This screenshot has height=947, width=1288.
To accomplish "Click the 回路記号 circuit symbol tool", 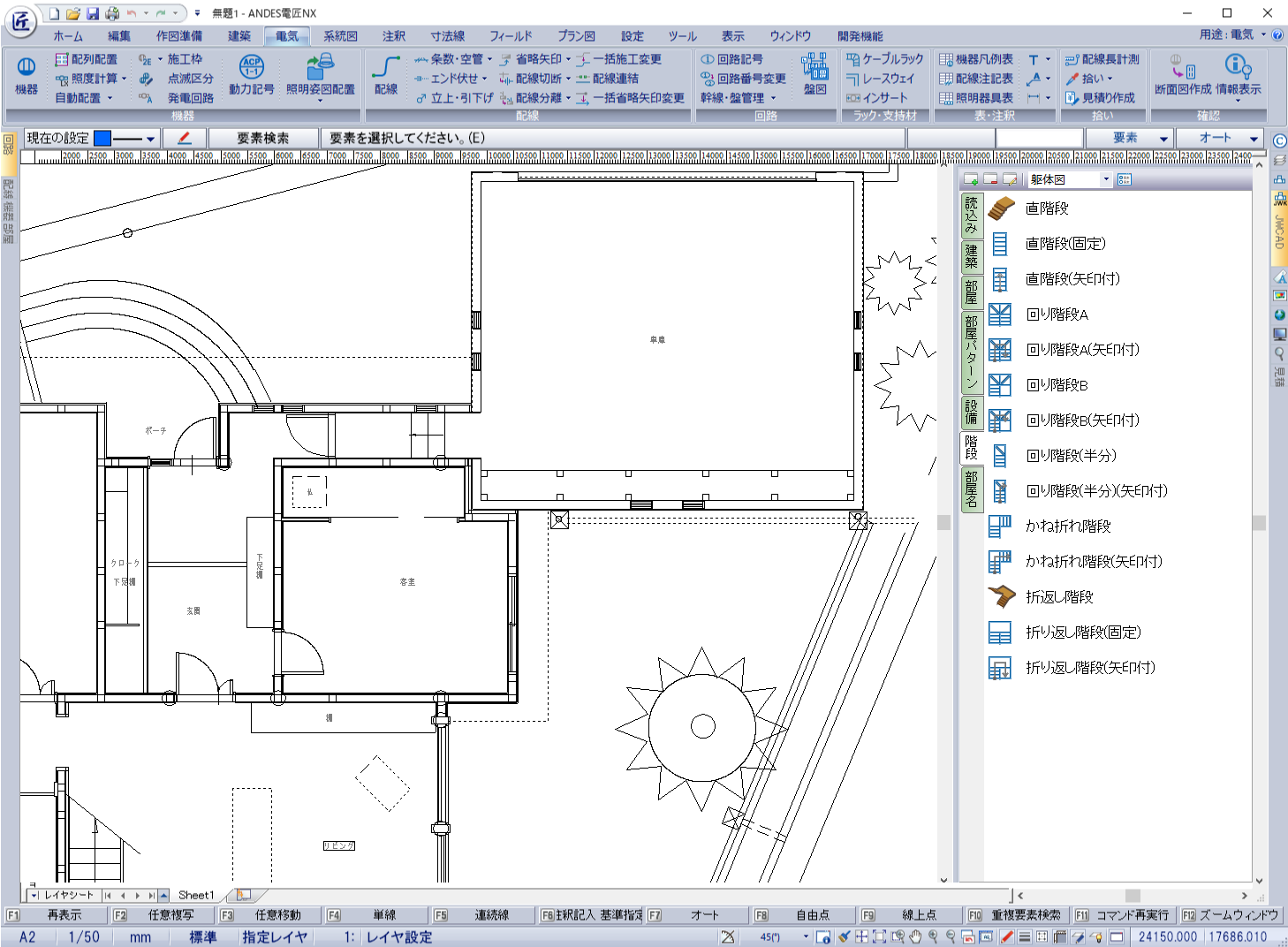I will pyautogui.click(x=731, y=59).
